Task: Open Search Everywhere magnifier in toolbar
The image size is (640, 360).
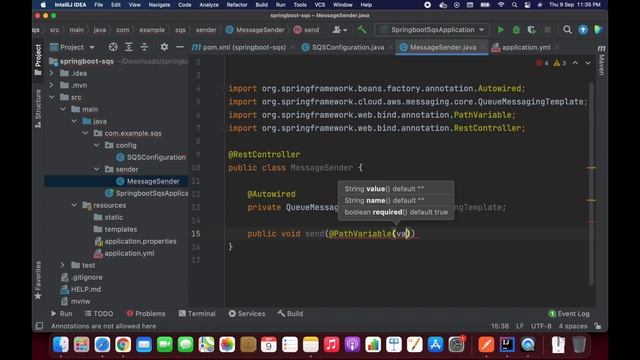Action: tap(567, 30)
